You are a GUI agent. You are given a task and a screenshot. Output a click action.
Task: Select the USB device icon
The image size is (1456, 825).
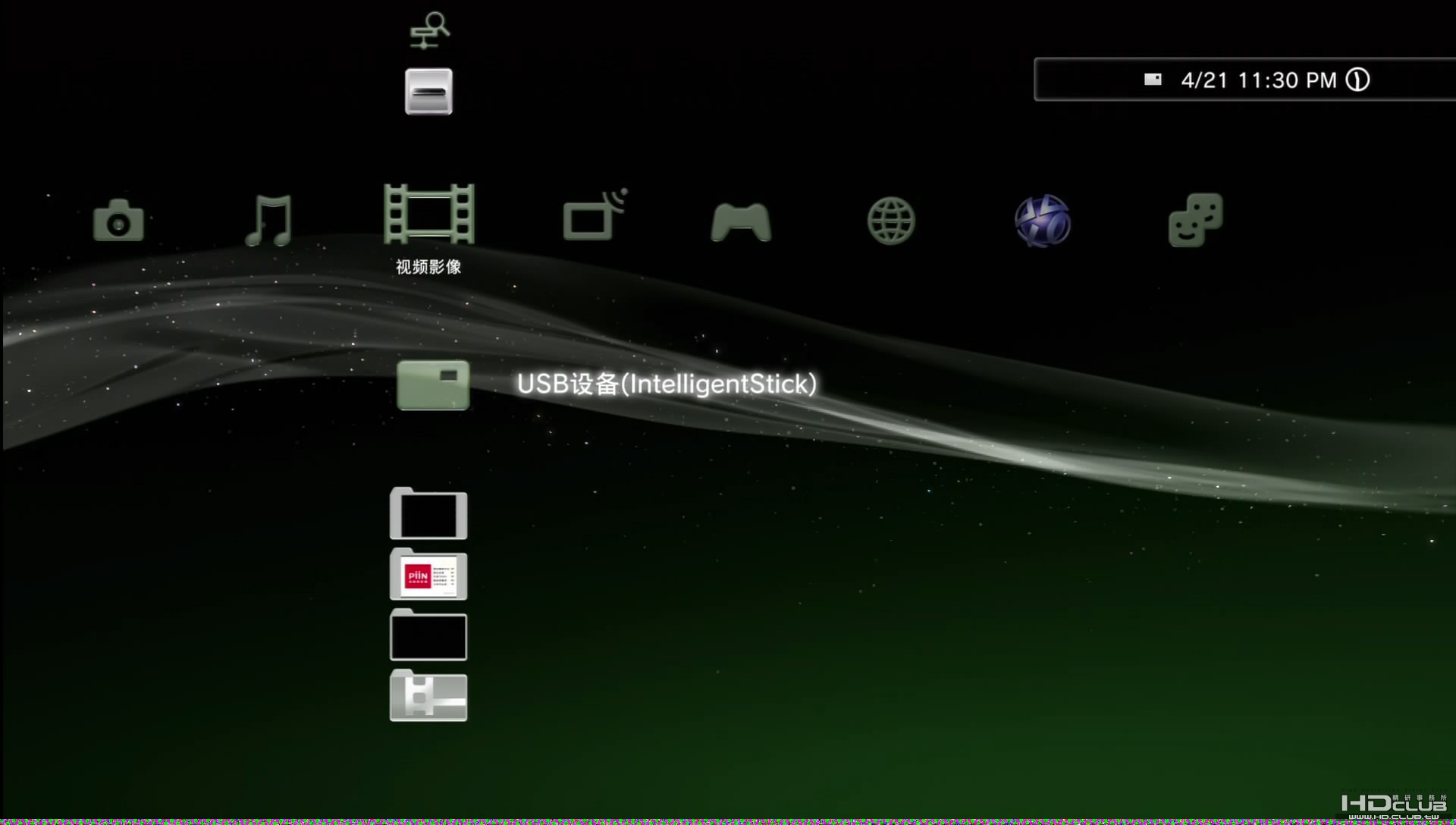tap(433, 385)
